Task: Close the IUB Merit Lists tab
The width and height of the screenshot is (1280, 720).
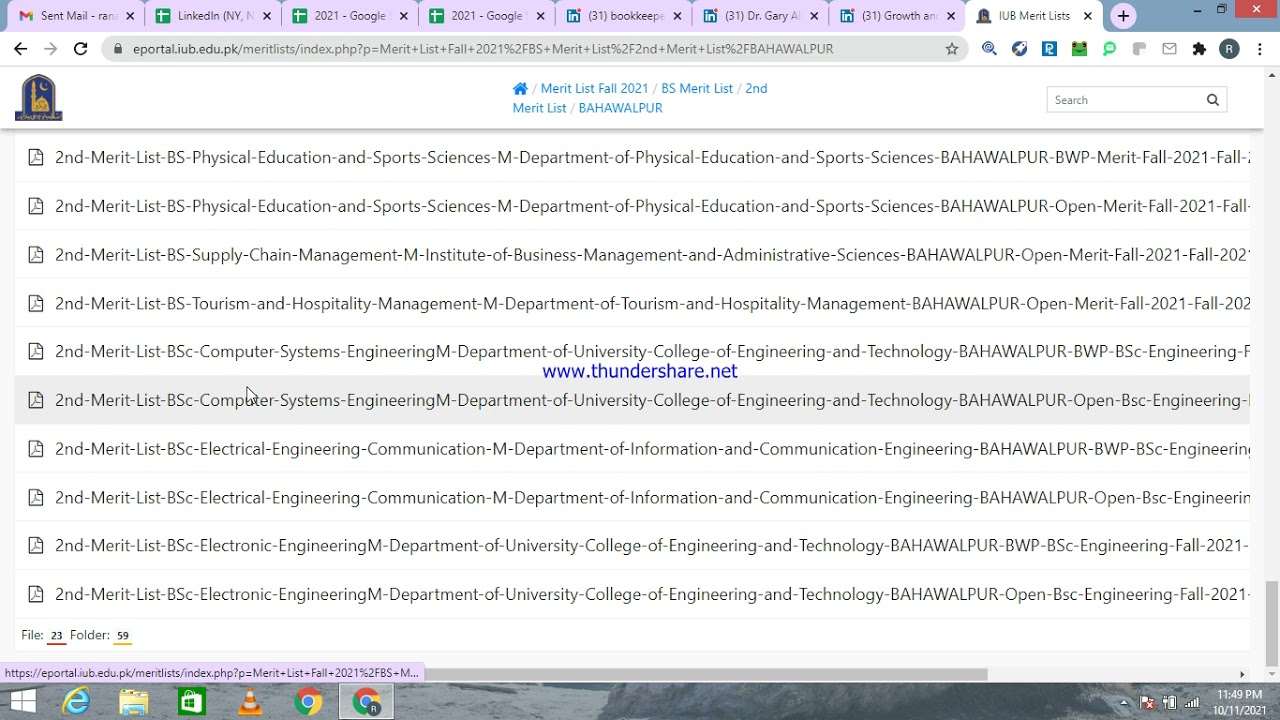Action: coord(1088,16)
